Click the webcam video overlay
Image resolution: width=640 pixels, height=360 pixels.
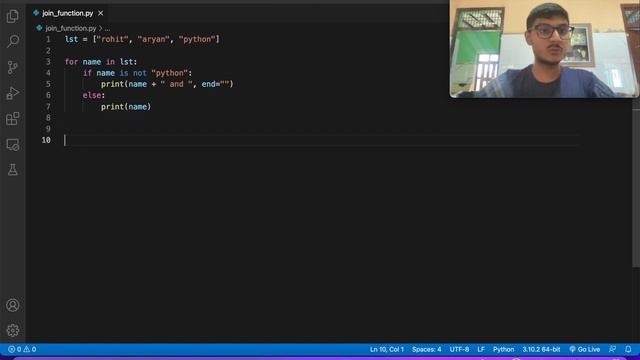[544, 49]
